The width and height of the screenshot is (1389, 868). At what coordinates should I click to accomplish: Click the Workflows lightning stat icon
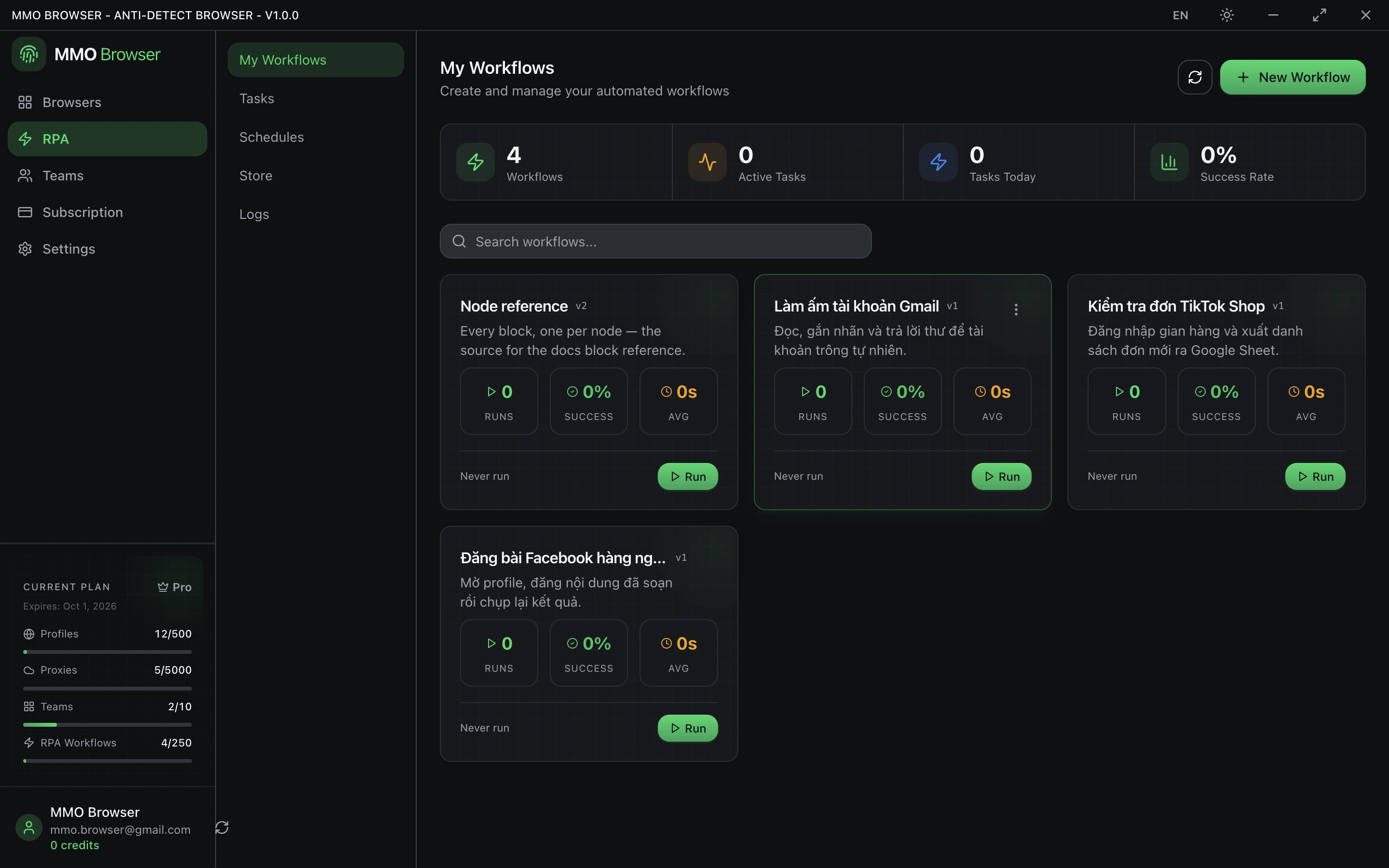(475, 162)
